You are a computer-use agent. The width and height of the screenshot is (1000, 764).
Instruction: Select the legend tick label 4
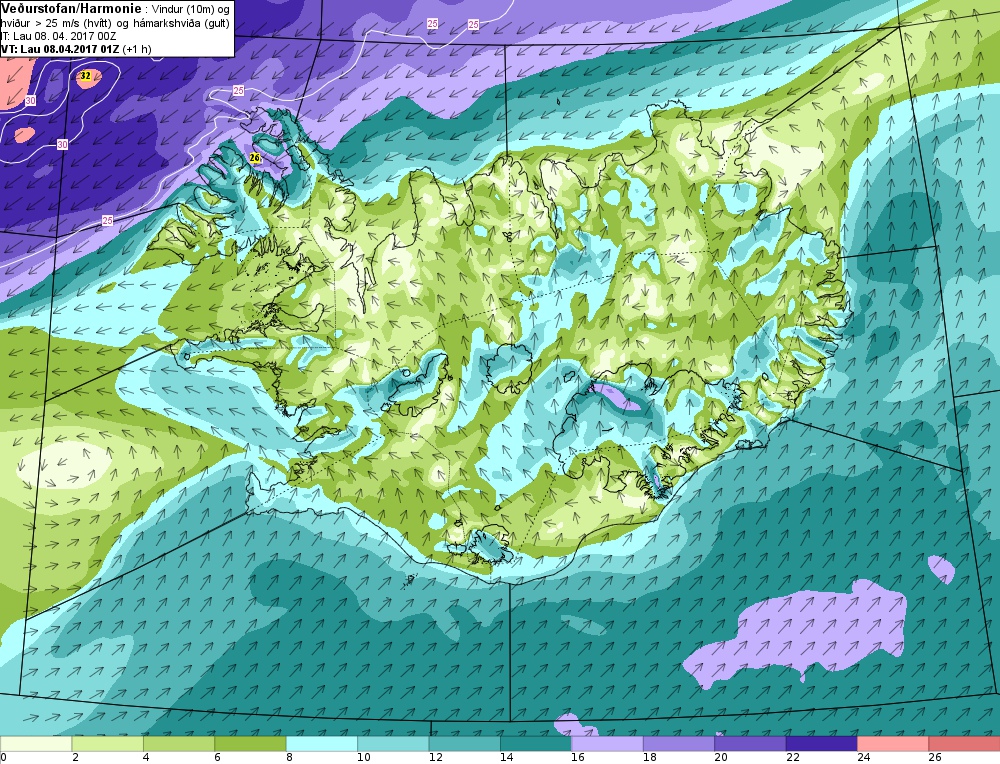pos(147,757)
